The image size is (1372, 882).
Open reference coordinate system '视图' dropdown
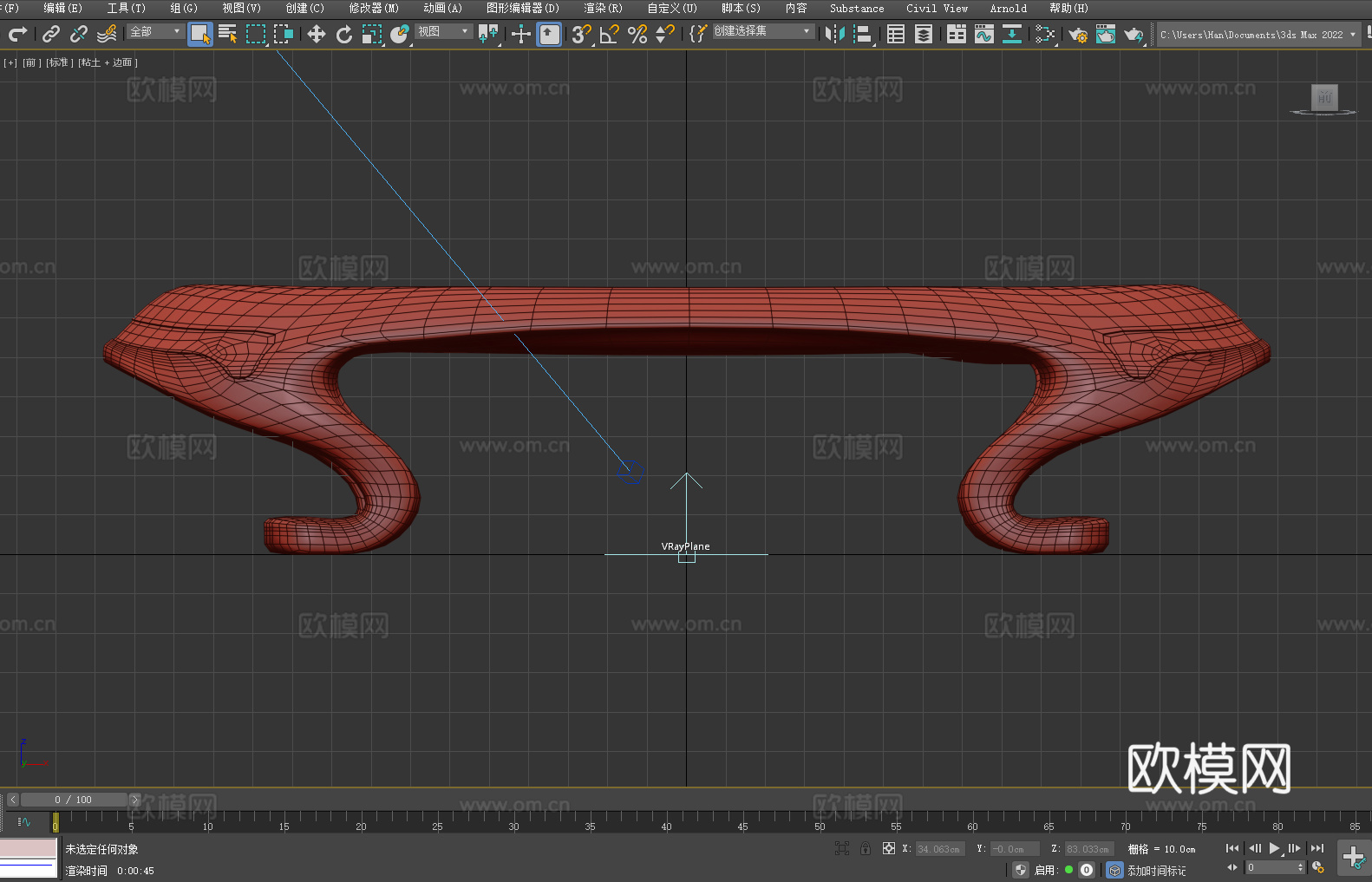pyautogui.click(x=443, y=31)
